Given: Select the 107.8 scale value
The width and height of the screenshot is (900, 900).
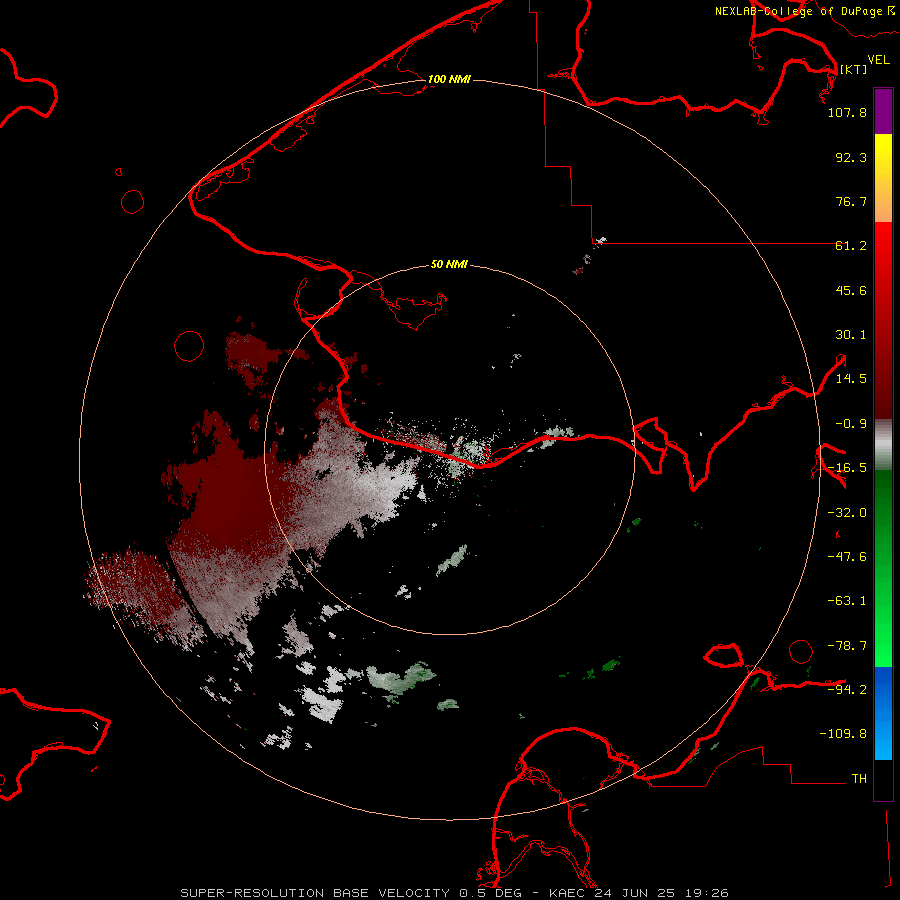Looking at the screenshot, I should [x=847, y=112].
